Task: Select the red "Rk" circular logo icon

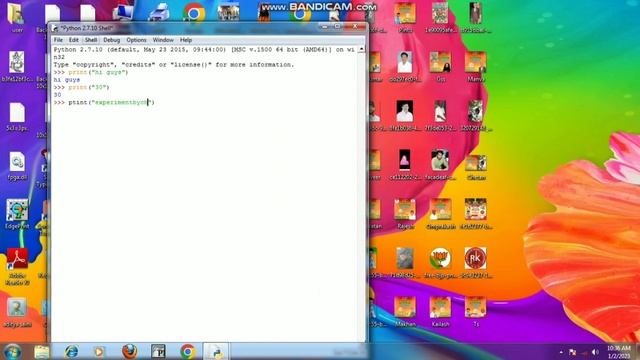Action: pos(476,263)
